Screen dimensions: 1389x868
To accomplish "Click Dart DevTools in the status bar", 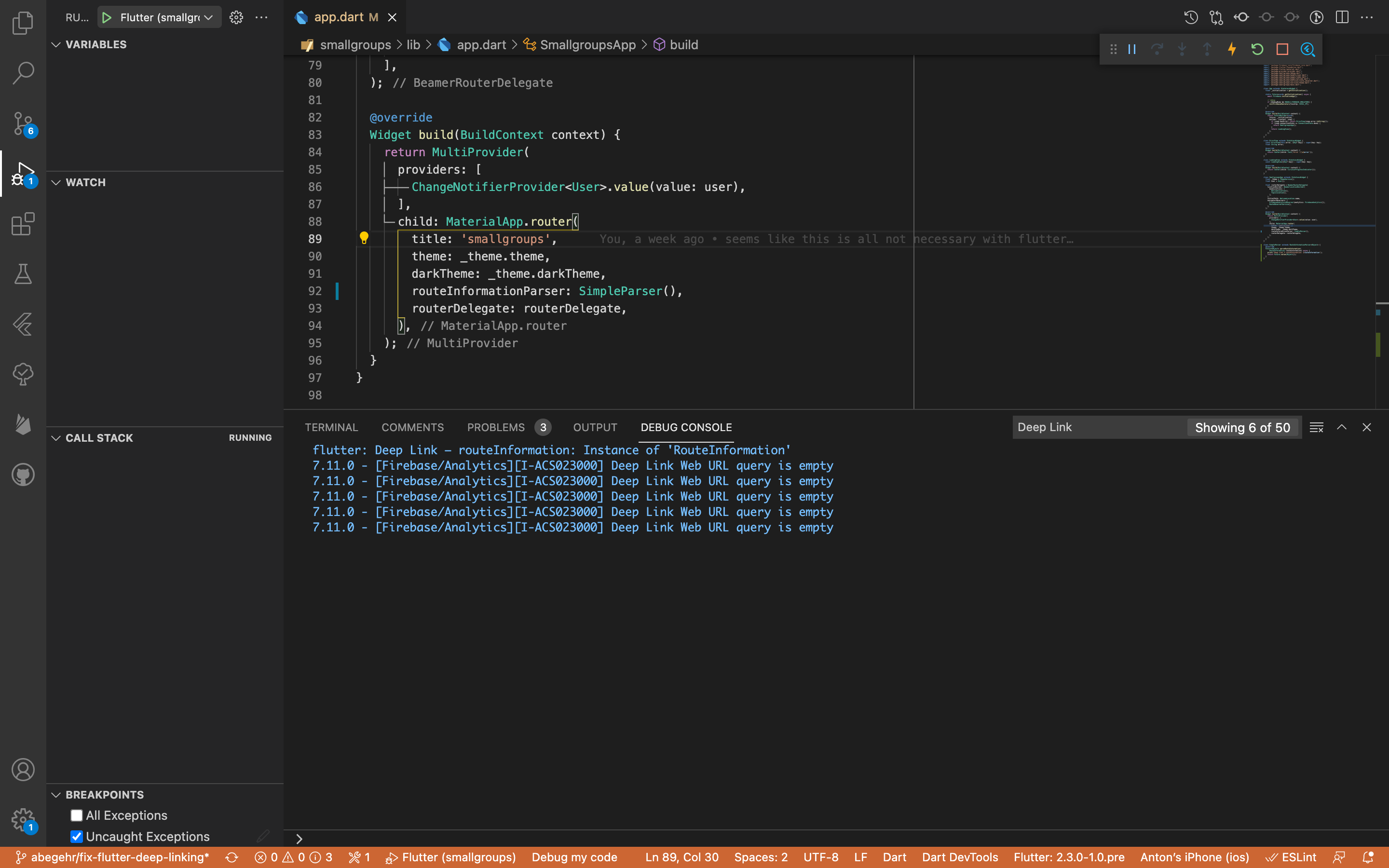I will point(960,857).
